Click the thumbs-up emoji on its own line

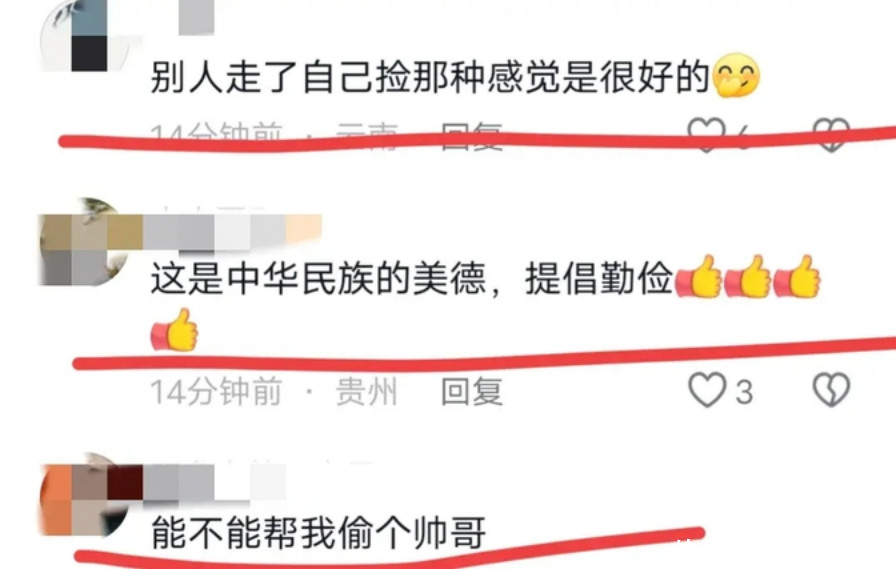[175, 330]
